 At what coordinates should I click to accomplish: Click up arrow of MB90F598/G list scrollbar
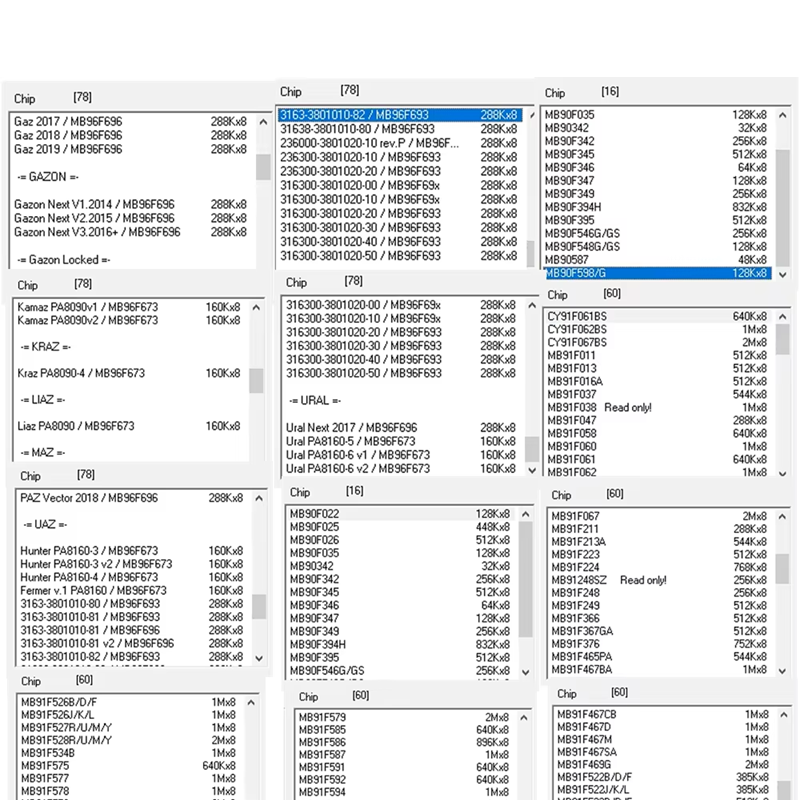coord(783,115)
